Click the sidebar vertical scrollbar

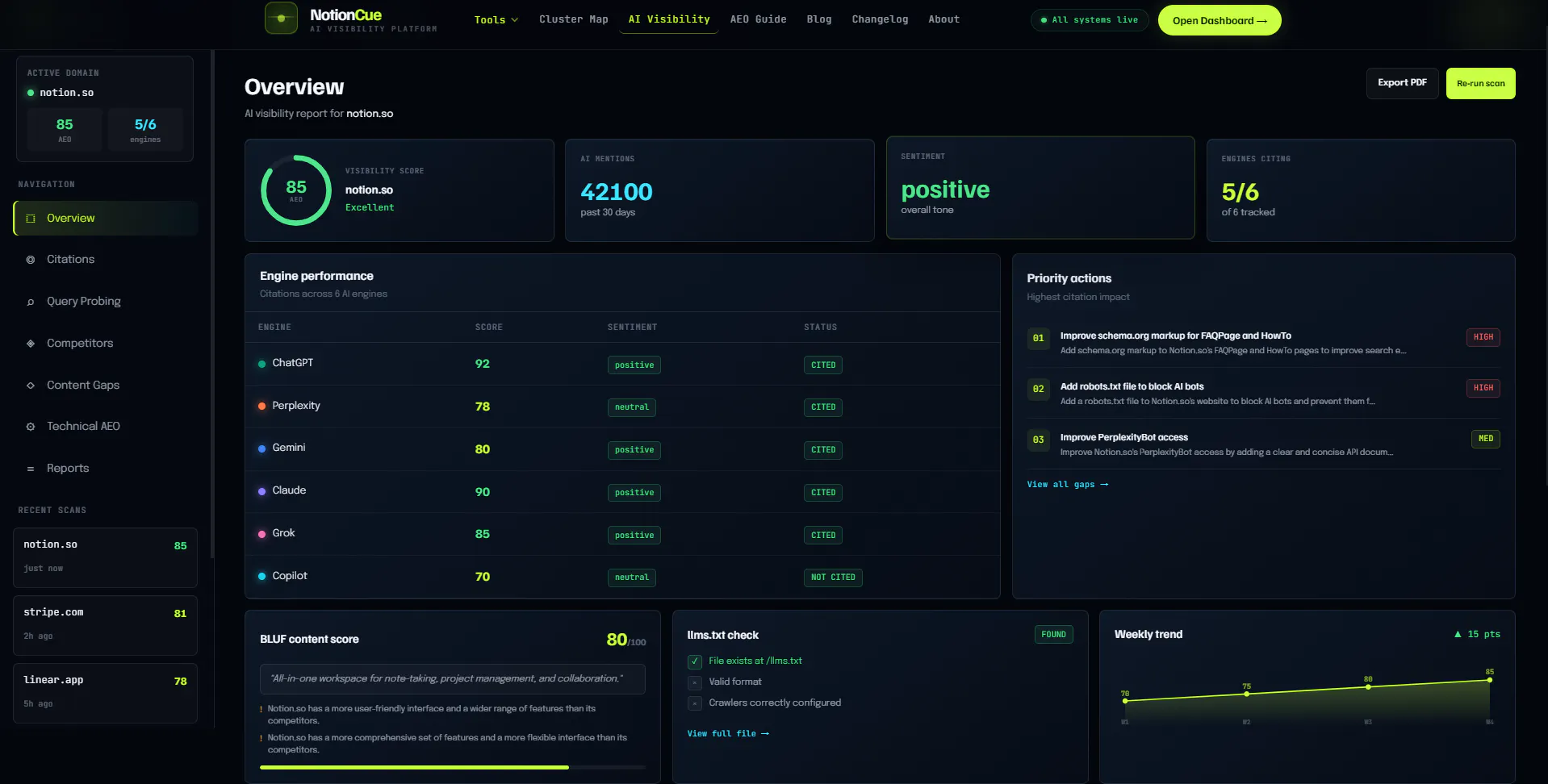click(x=212, y=304)
